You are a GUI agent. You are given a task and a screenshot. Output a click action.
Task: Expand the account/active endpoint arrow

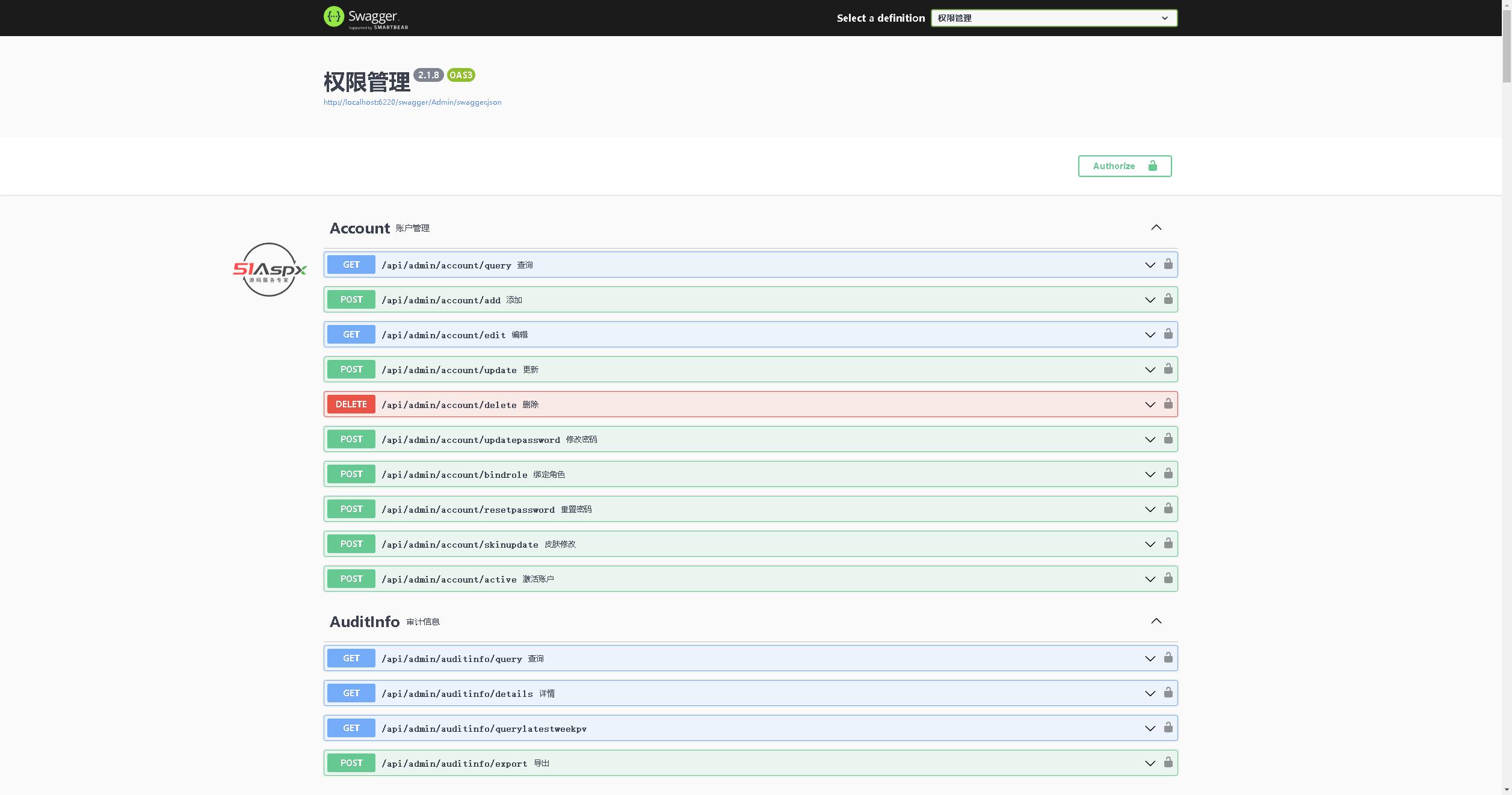[x=1150, y=580]
